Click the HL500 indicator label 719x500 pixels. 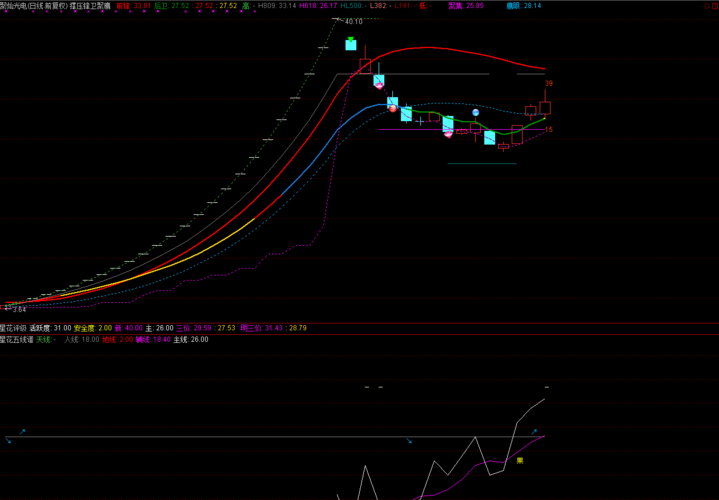(x=351, y=6)
